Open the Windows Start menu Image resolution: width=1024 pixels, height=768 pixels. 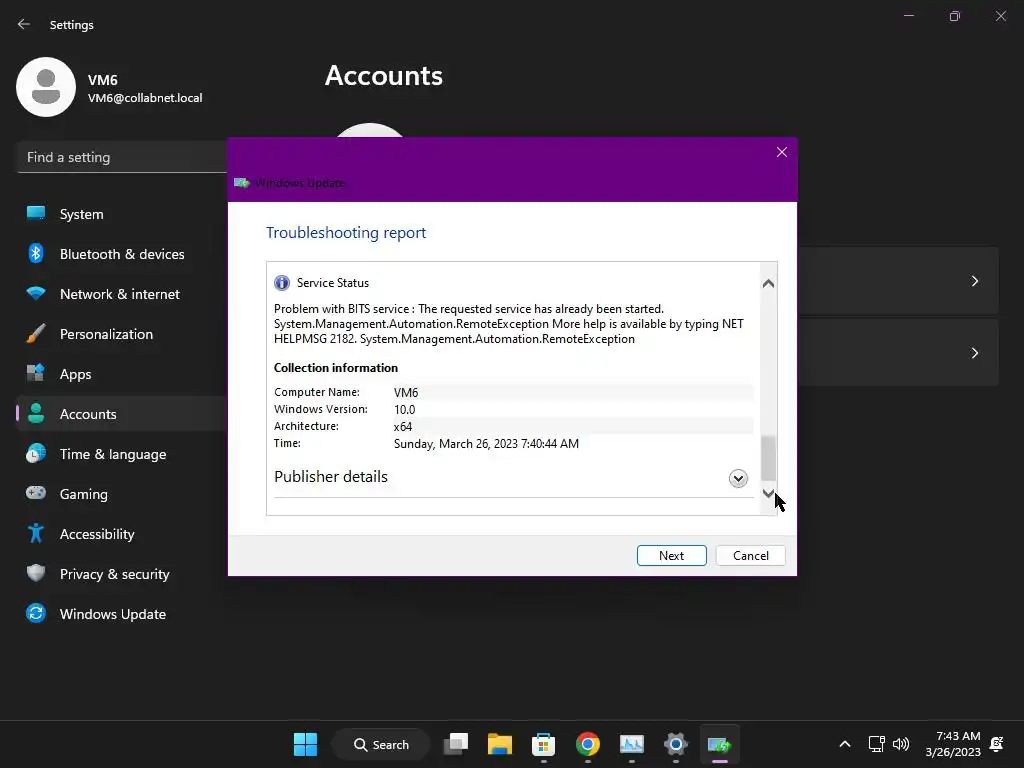coord(305,744)
